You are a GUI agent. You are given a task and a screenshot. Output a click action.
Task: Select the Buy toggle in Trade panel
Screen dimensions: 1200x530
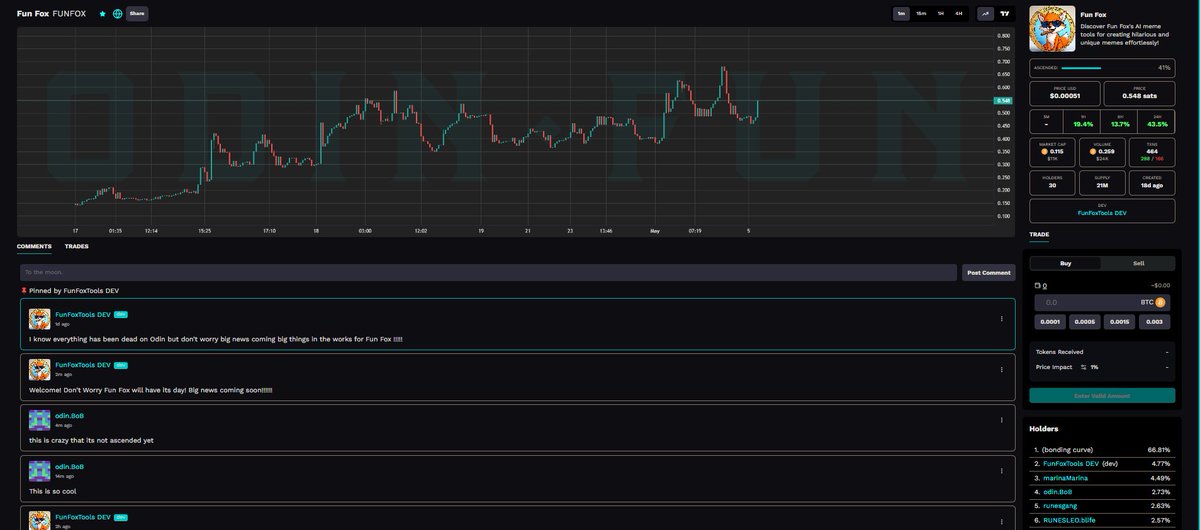tap(1065, 263)
